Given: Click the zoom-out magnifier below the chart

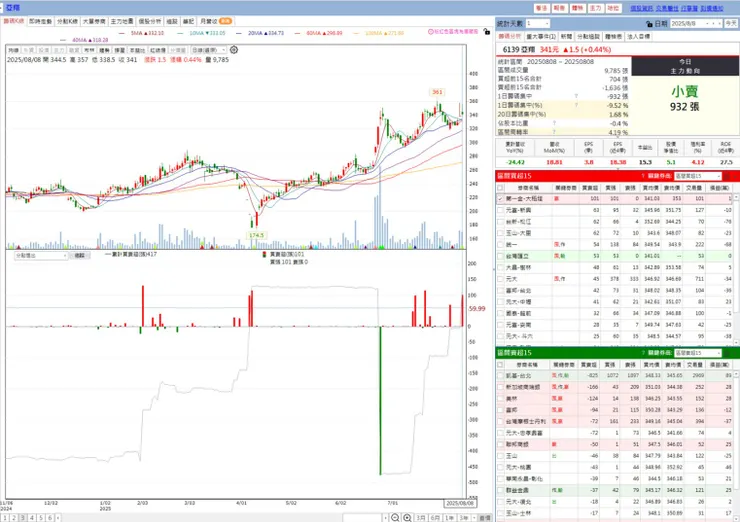Looking at the screenshot, I should (x=395, y=518).
